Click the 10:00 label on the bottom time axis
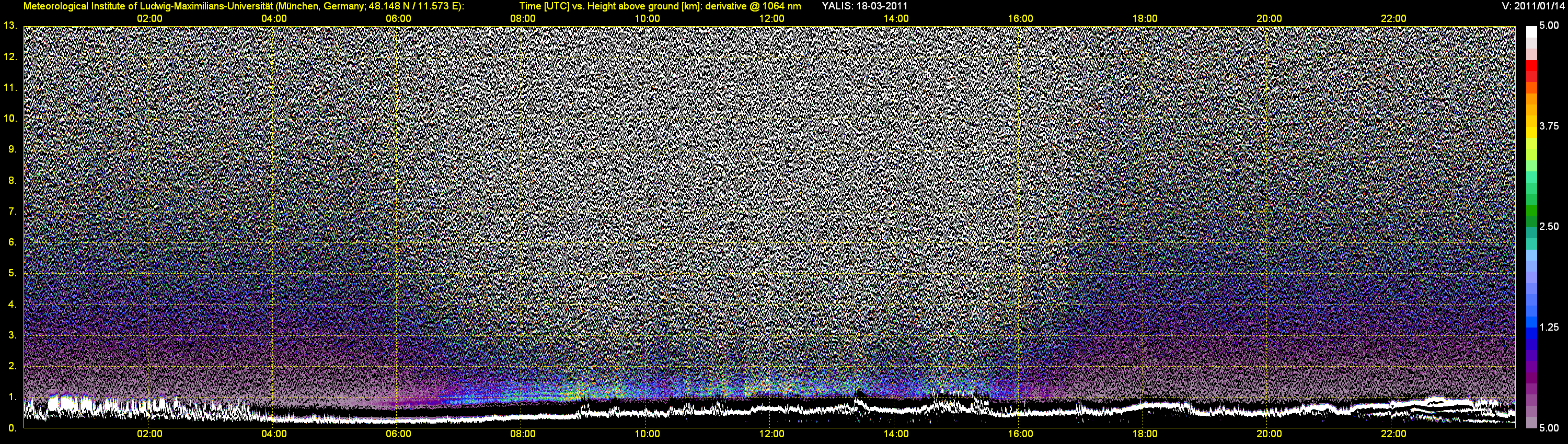1568x444 pixels. 647,434
